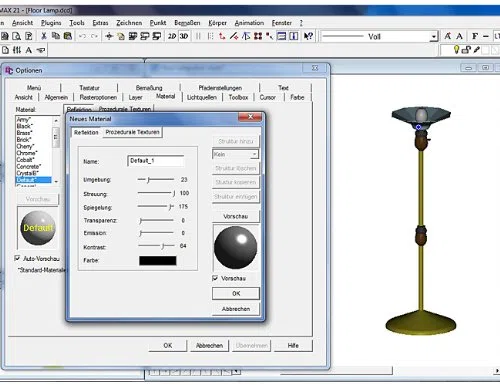Click the Streuung slider
This screenshot has width=500, height=385.
[156, 193]
